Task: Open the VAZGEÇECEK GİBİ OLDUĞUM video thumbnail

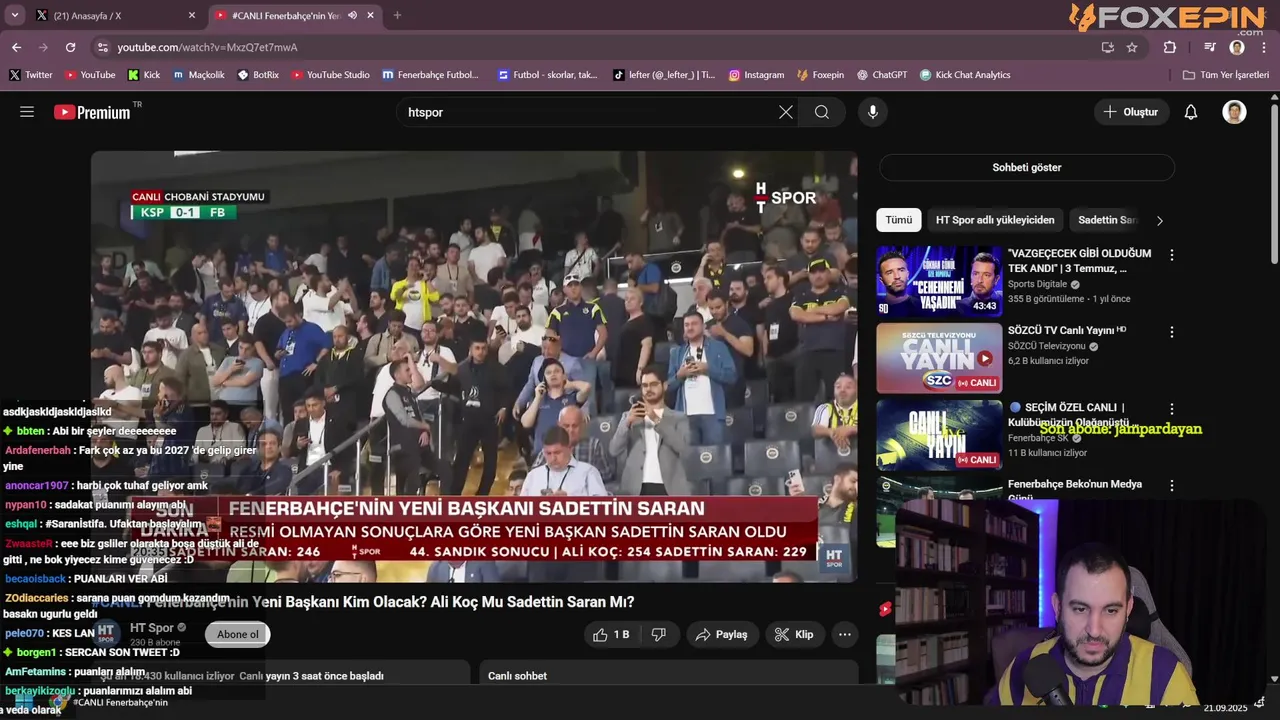Action: click(x=939, y=281)
